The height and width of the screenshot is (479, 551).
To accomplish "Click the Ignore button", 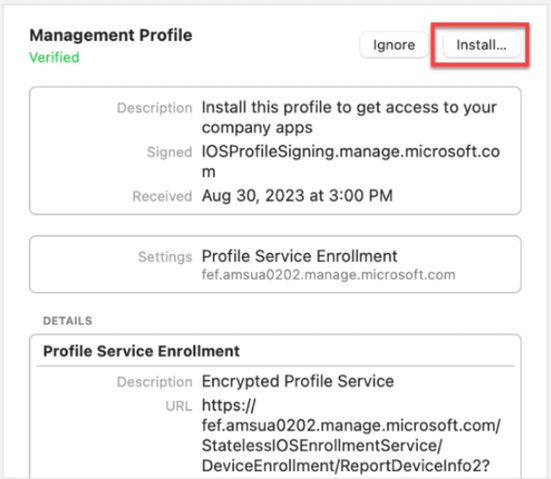I will pos(394,45).
